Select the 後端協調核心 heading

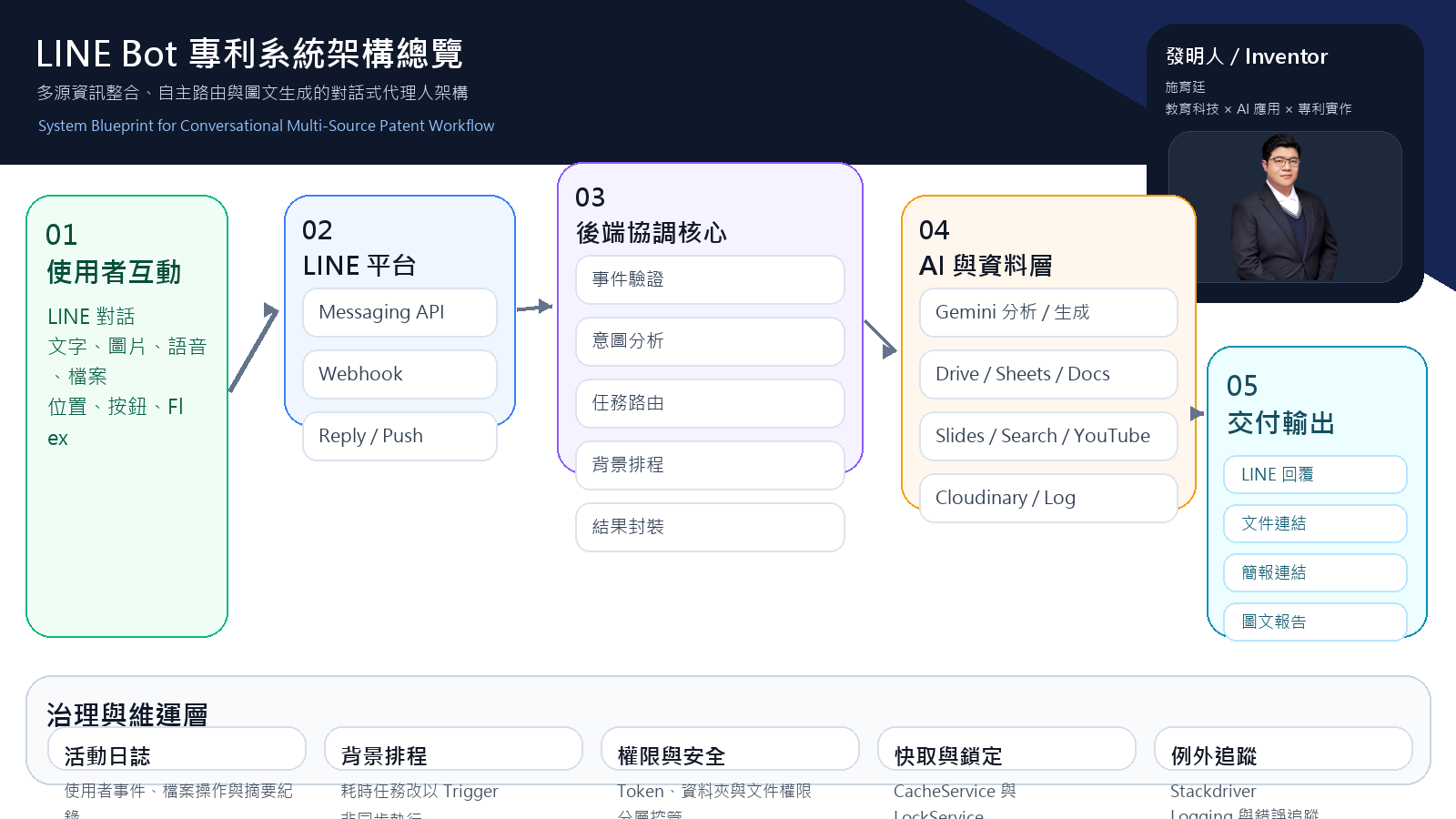pos(652,233)
